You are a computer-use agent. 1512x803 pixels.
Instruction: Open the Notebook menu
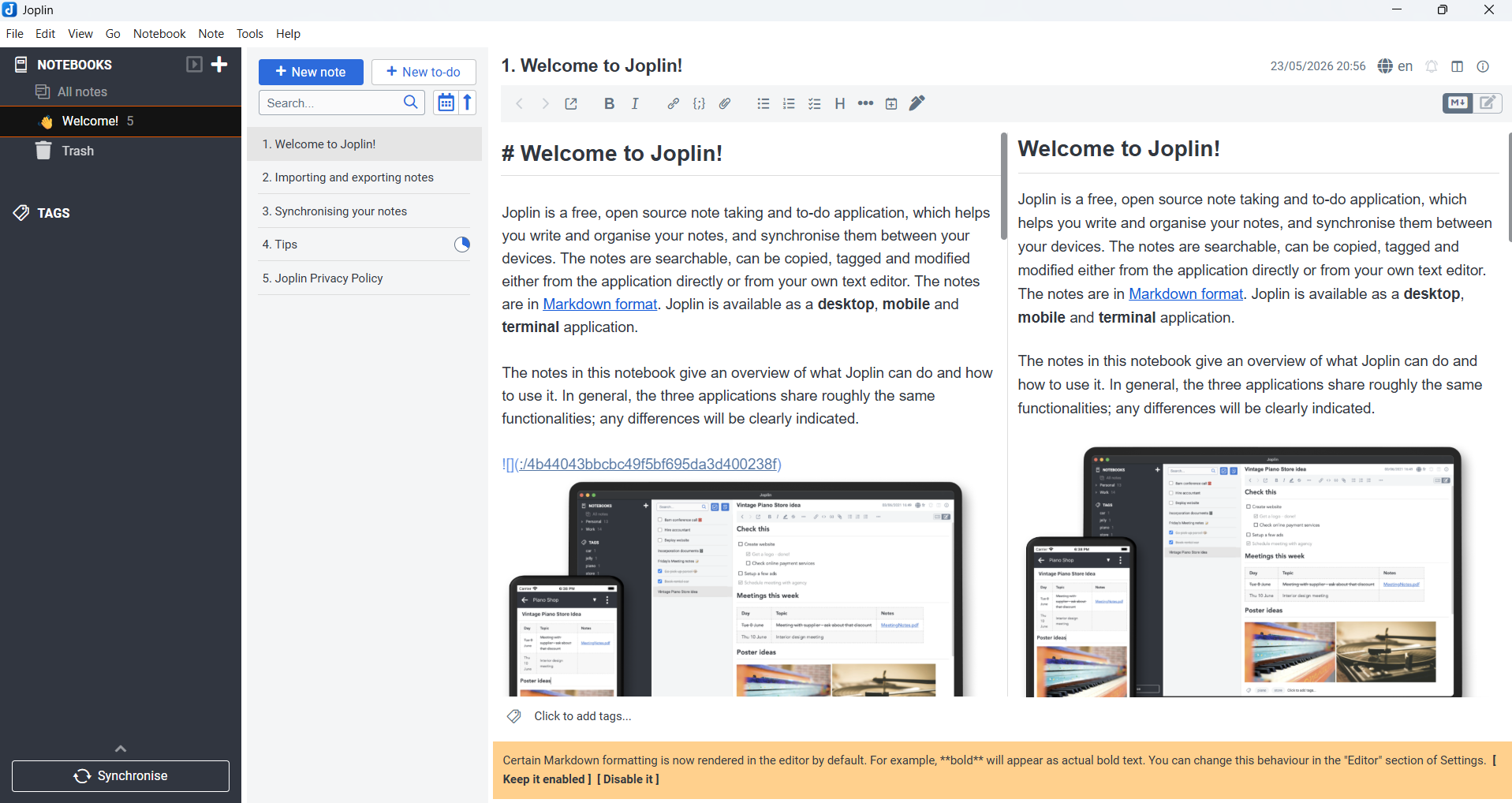pos(159,34)
